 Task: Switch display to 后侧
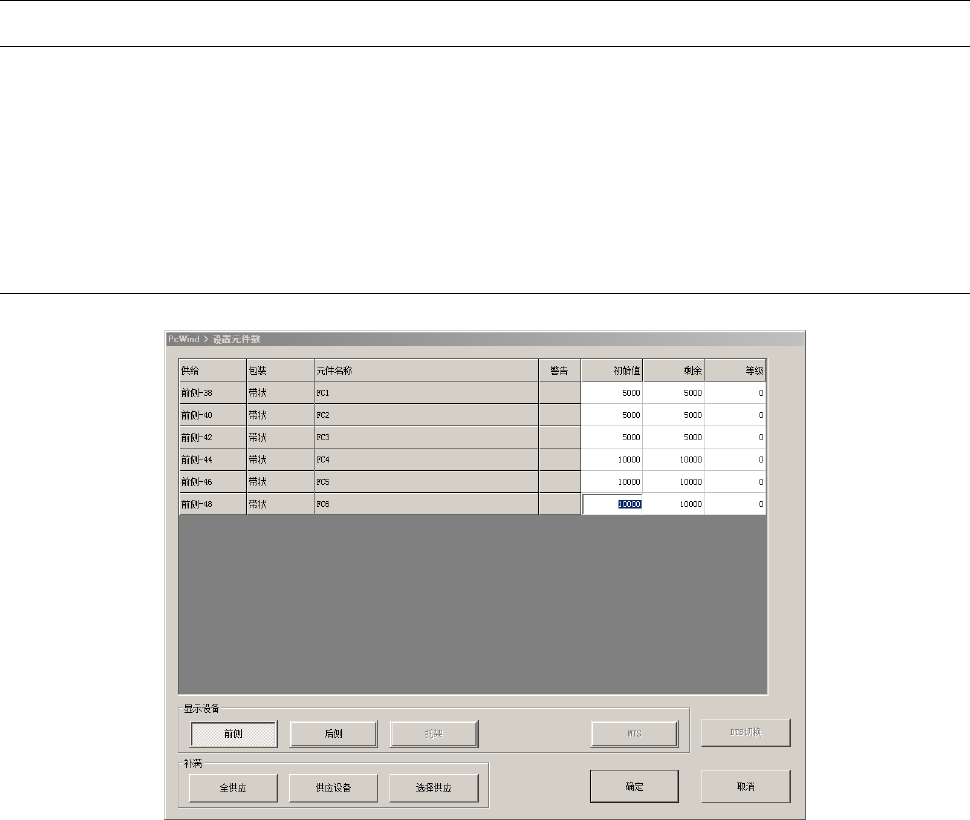(333, 734)
